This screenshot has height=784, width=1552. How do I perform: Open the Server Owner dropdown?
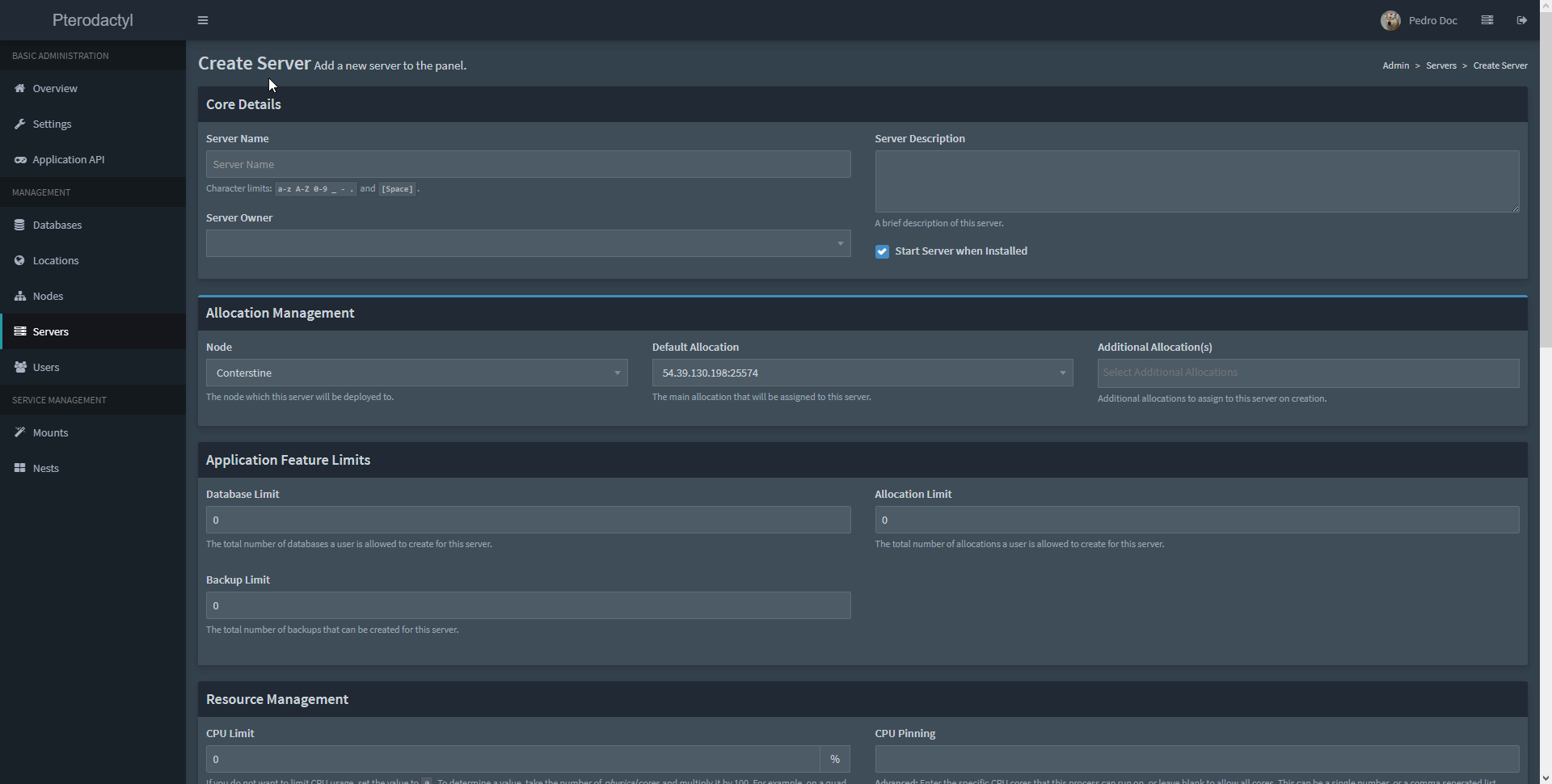(528, 243)
